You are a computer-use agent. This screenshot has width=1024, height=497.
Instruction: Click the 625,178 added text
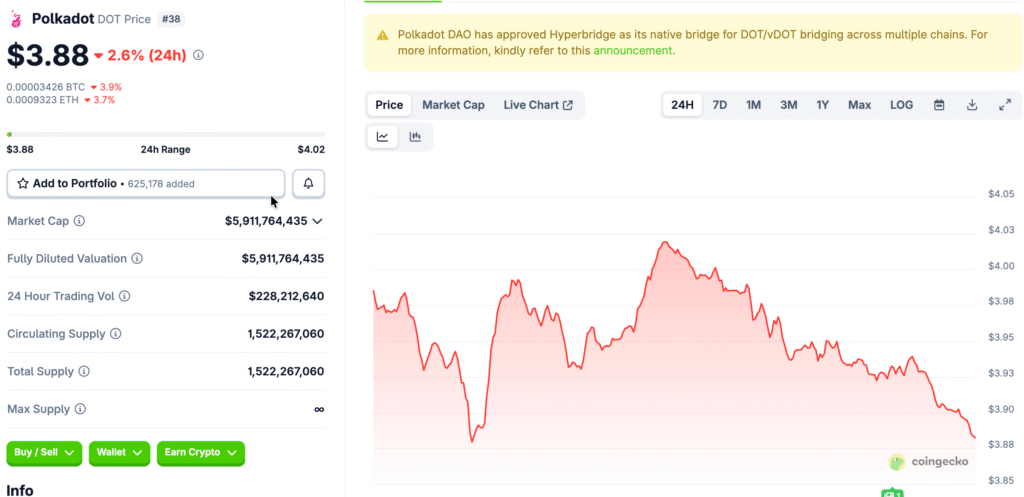161,184
